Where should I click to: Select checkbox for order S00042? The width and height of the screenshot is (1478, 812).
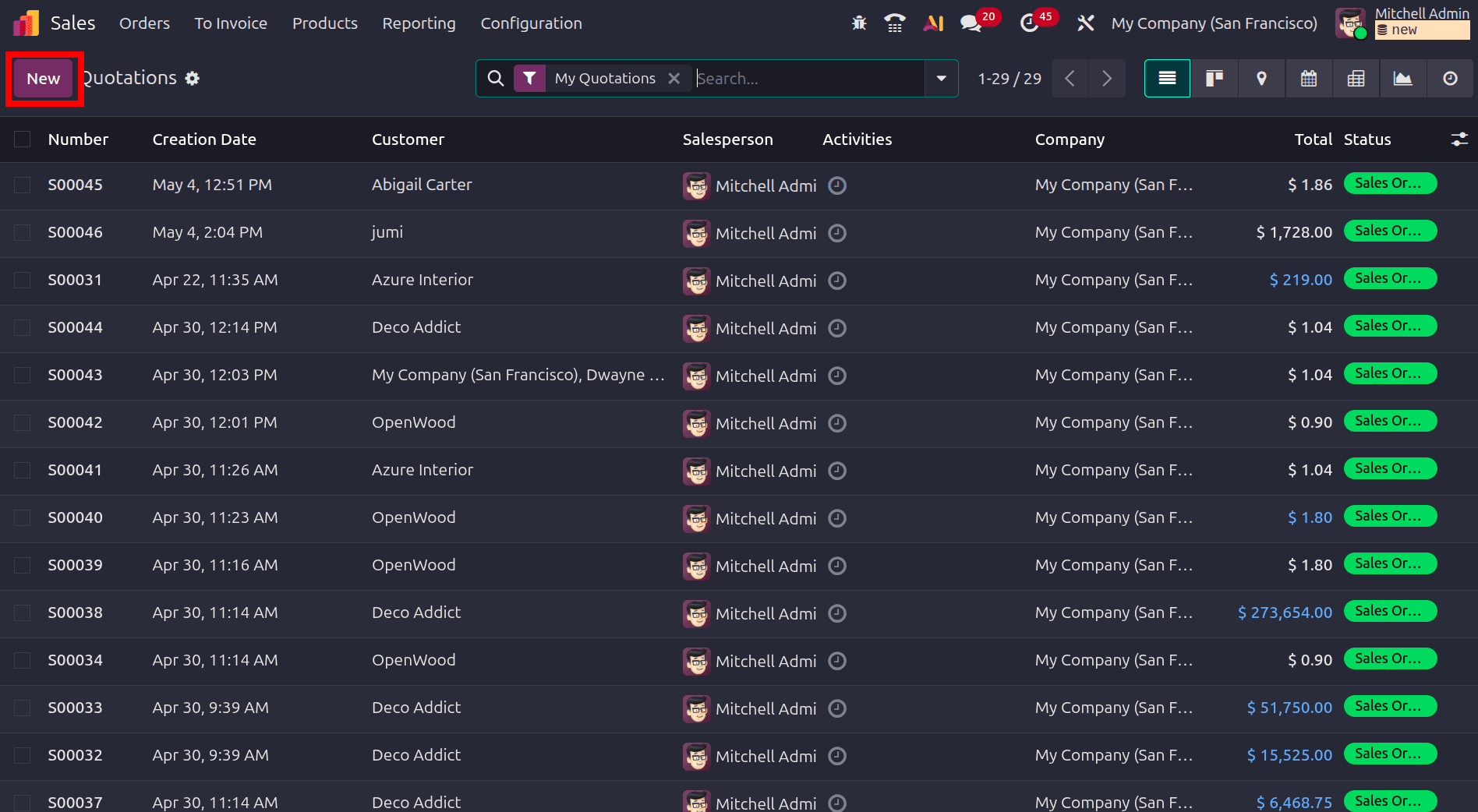click(x=23, y=423)
